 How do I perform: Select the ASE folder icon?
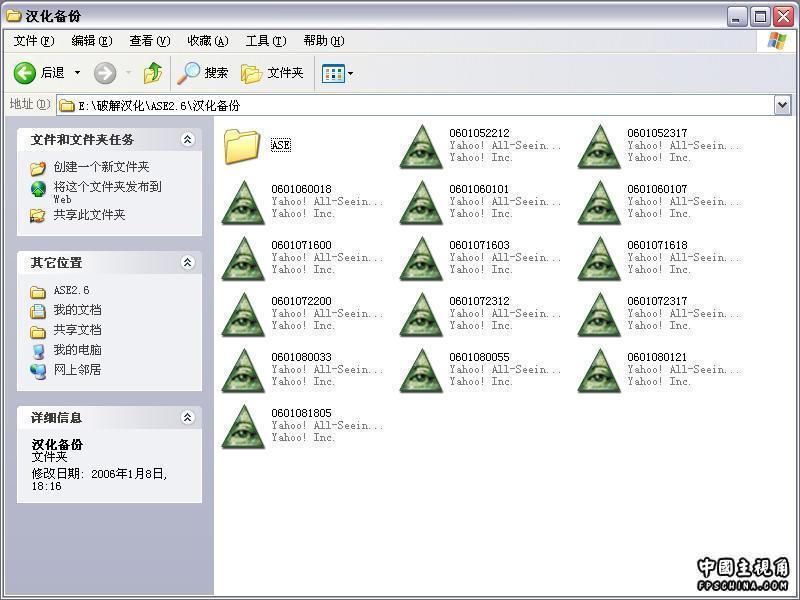[242, 146]
